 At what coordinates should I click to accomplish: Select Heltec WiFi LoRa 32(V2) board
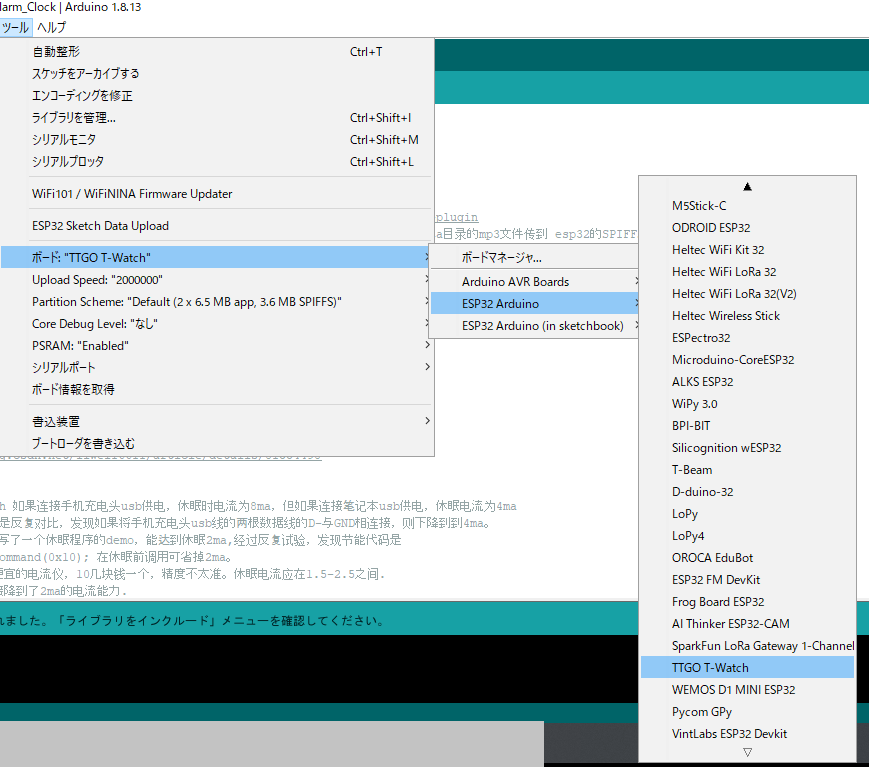(x=747, y=294)
